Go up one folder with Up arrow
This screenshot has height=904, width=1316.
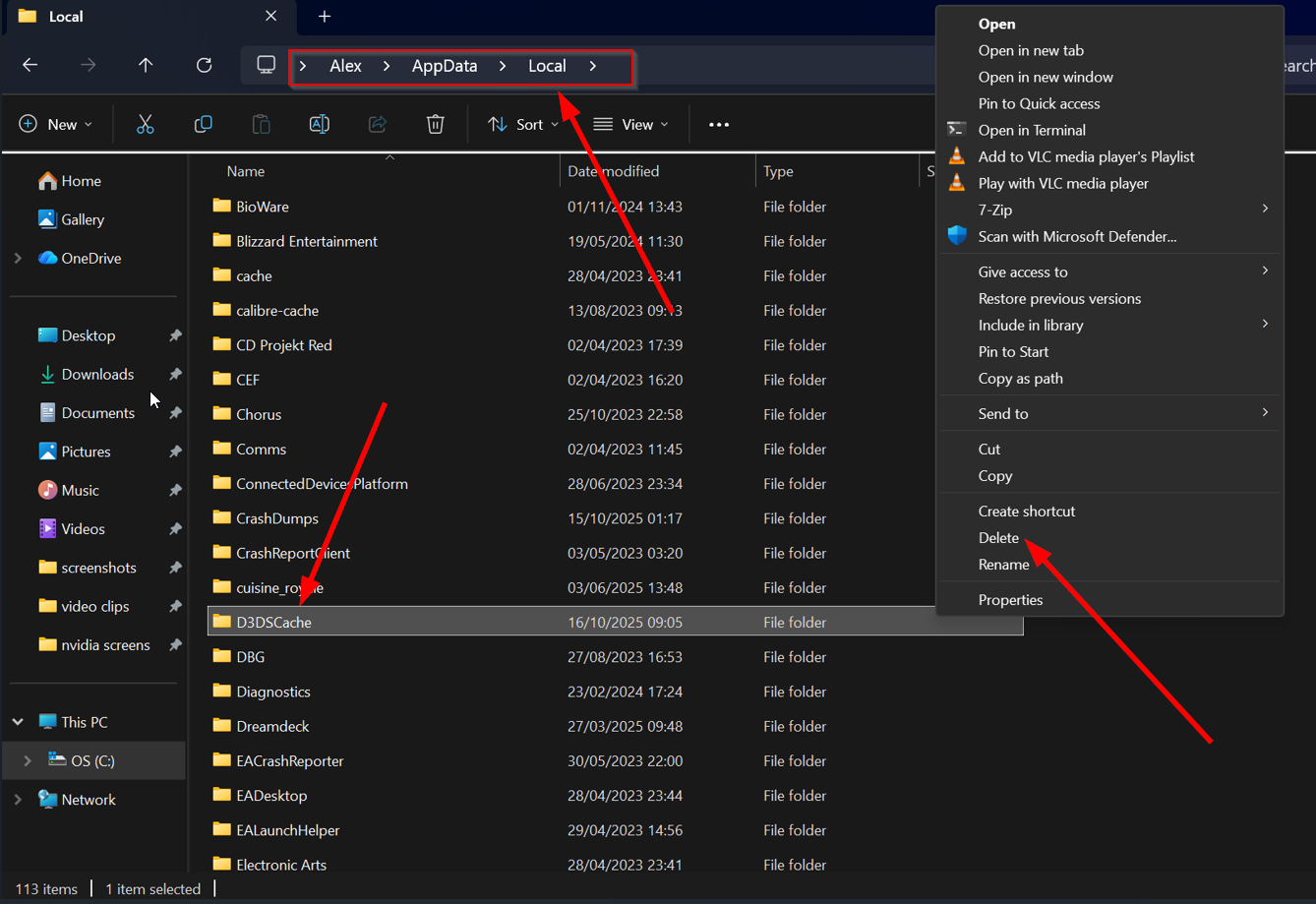[x=146, y=65]
